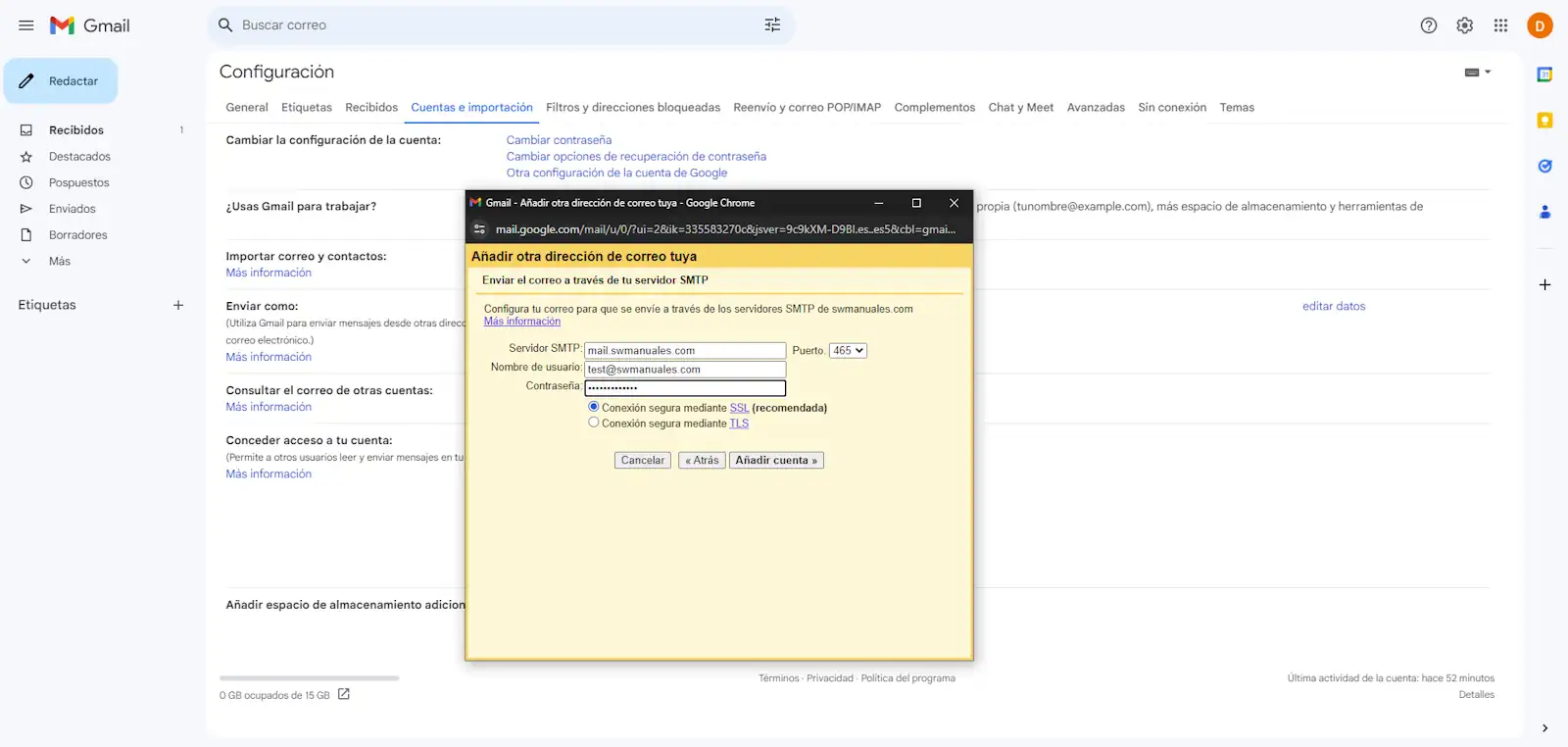Click Más información link in SMTP popup

point(522,322)
